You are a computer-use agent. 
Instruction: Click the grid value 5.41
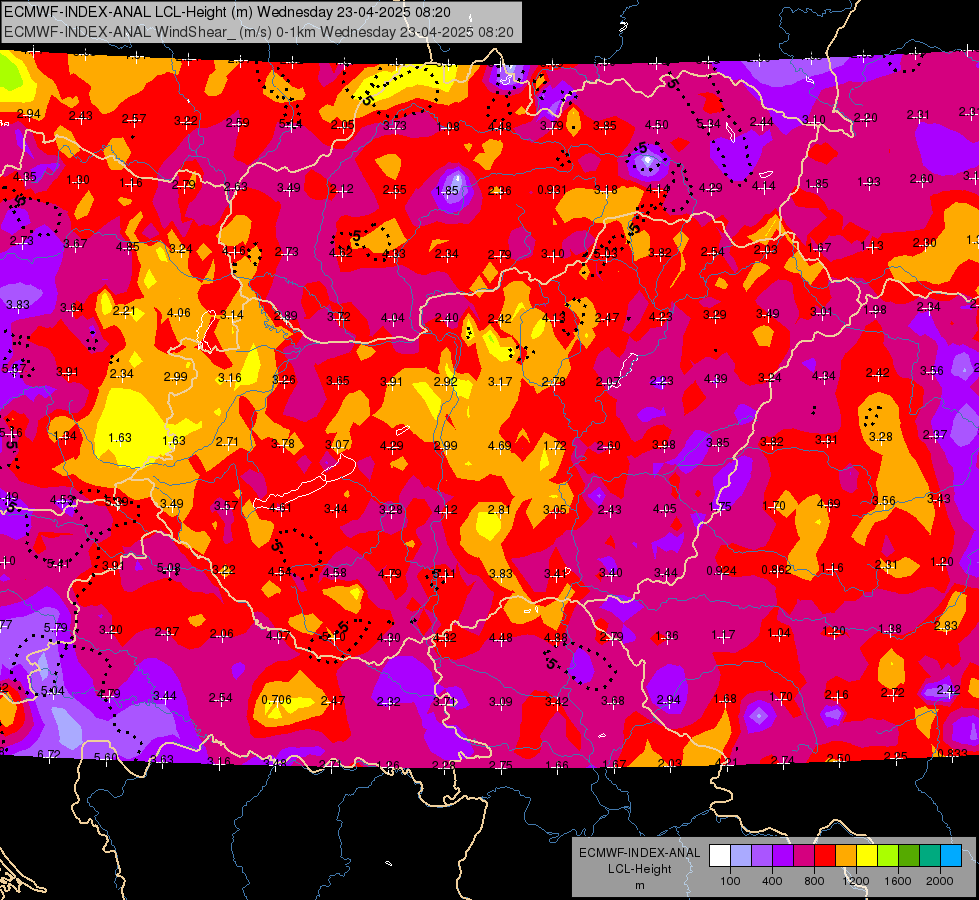point(59,564)
